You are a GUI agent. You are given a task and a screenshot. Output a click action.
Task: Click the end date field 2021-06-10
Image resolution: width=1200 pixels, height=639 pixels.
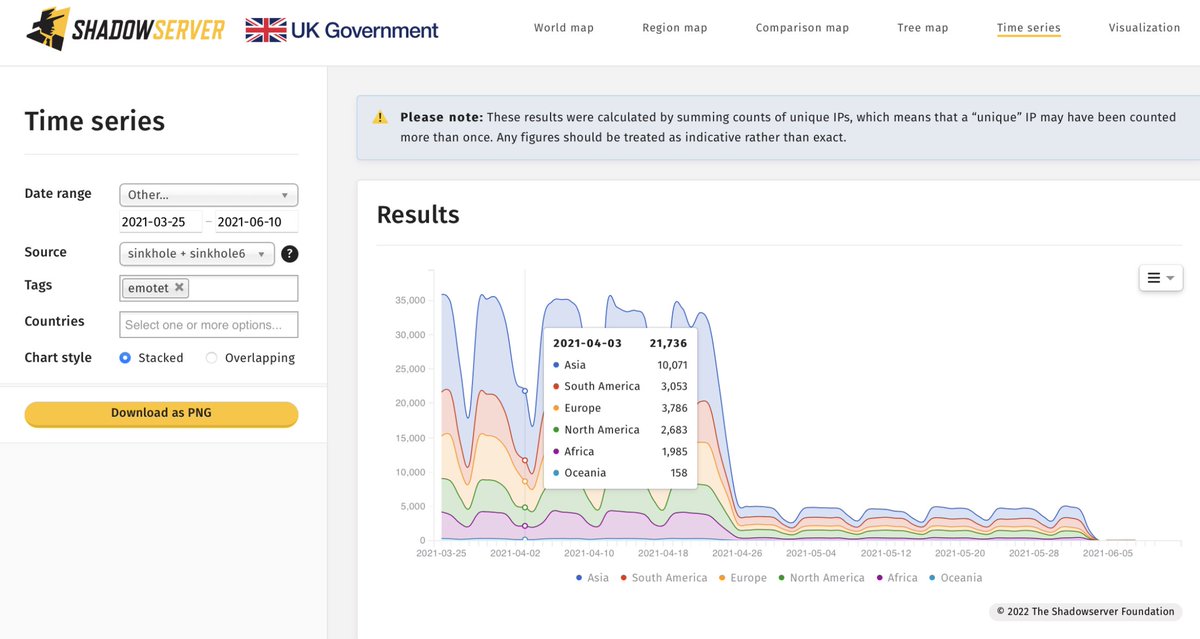coord(252,221)
